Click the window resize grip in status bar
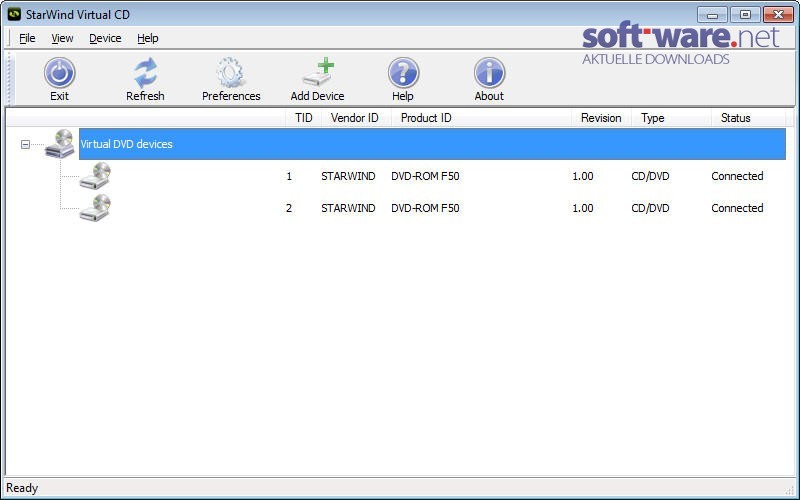800x500 pixels. tap(789, 491)
